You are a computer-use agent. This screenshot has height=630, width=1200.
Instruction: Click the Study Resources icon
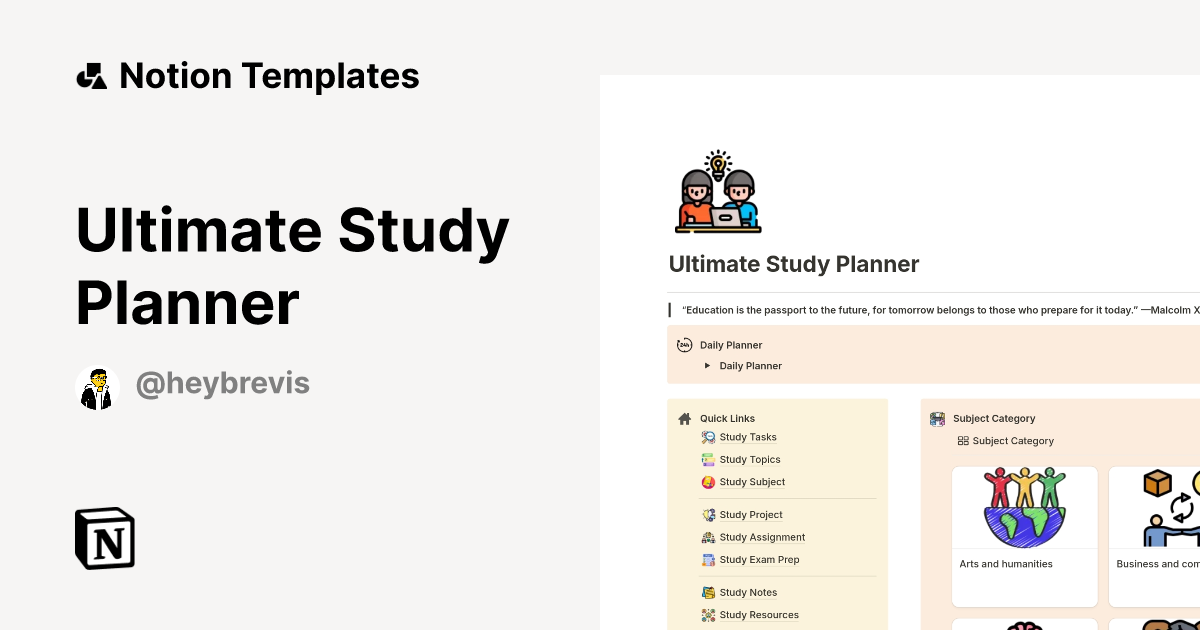706,614
